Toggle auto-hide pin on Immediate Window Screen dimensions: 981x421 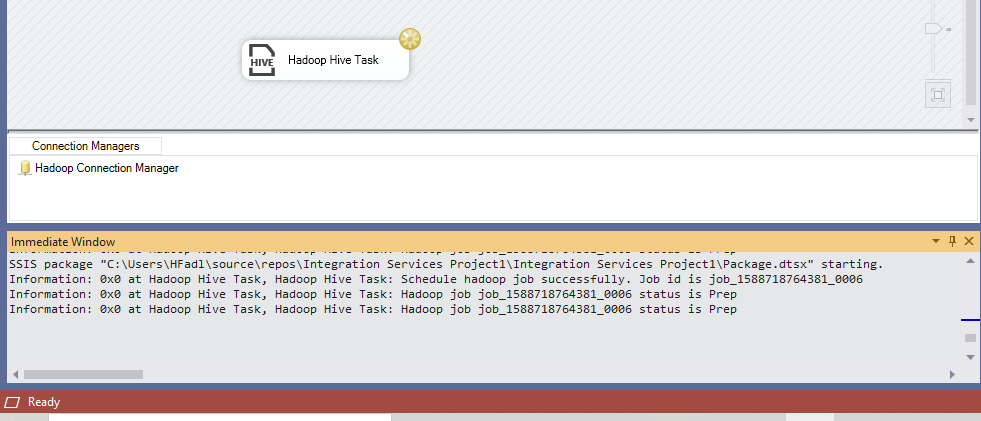(x=952, y=242)
